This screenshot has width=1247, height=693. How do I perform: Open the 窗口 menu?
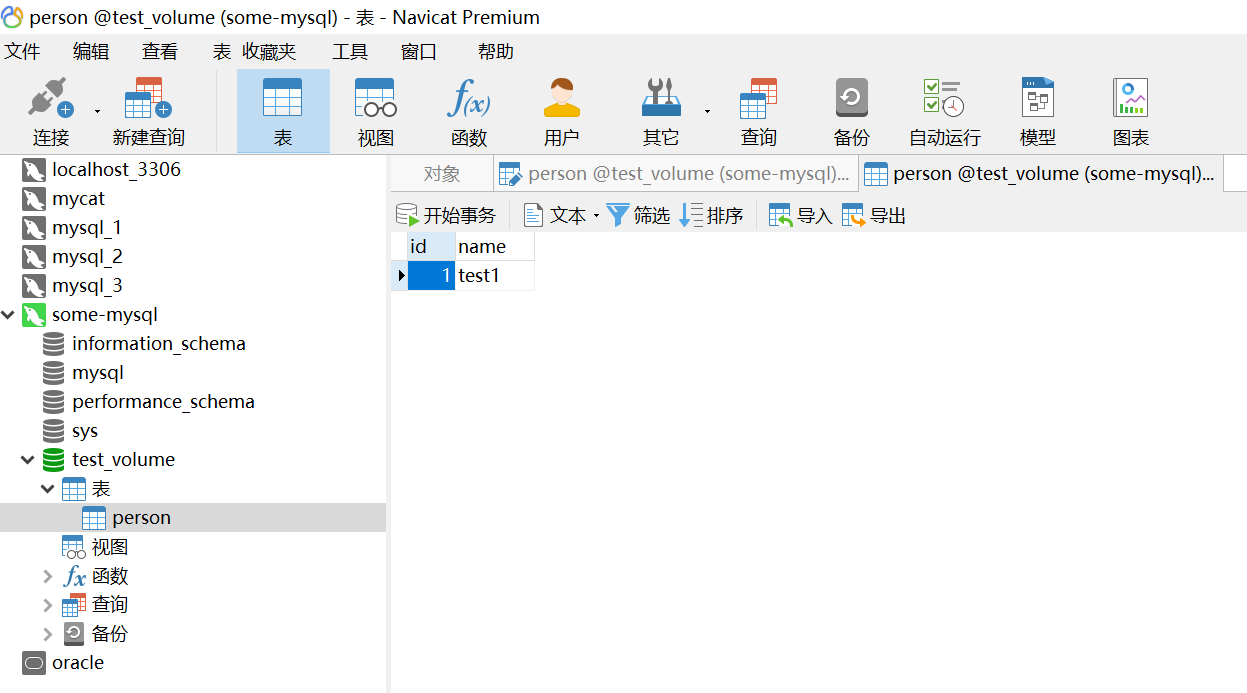419,51
